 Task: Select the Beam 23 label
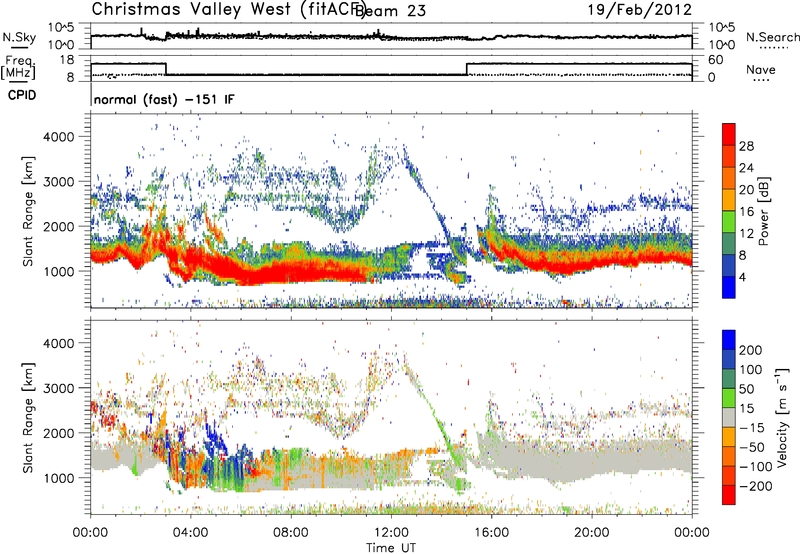[391, 11]
